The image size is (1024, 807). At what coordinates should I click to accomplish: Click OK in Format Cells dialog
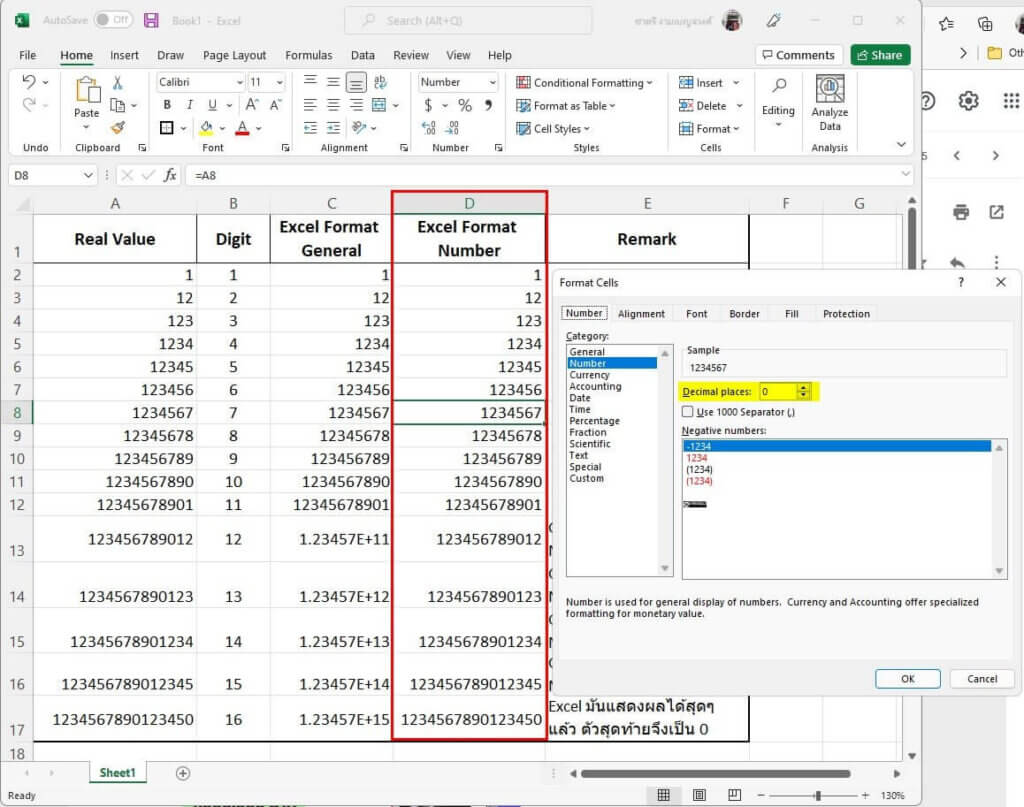pos(908,679)
